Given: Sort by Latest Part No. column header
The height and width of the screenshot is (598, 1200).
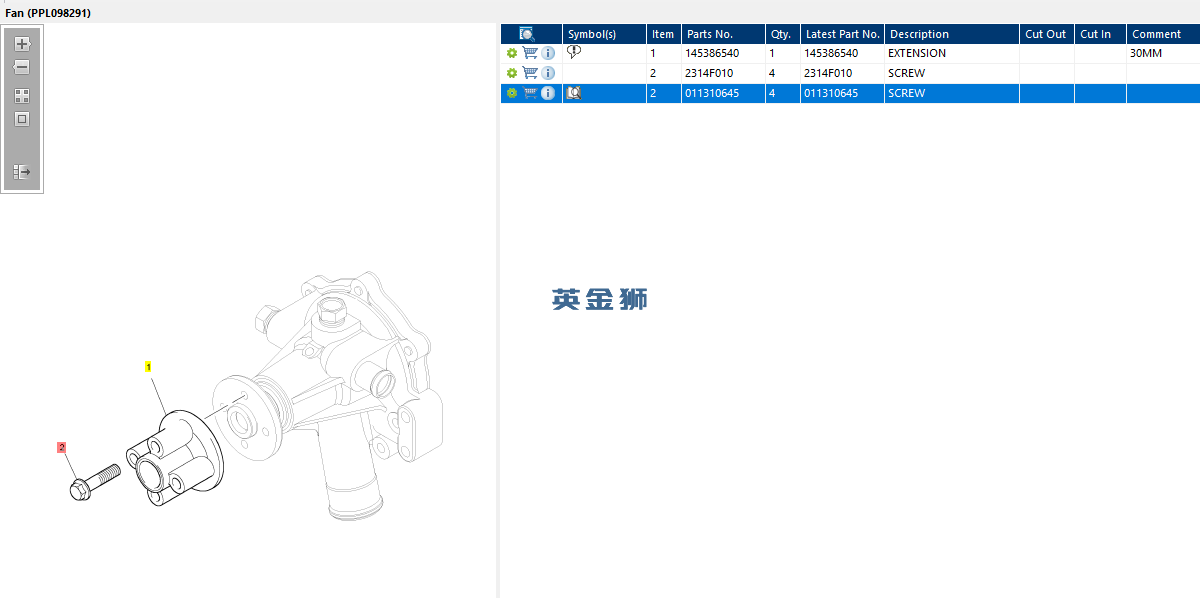Looking at the screenshot, I should tap(841, 34).
